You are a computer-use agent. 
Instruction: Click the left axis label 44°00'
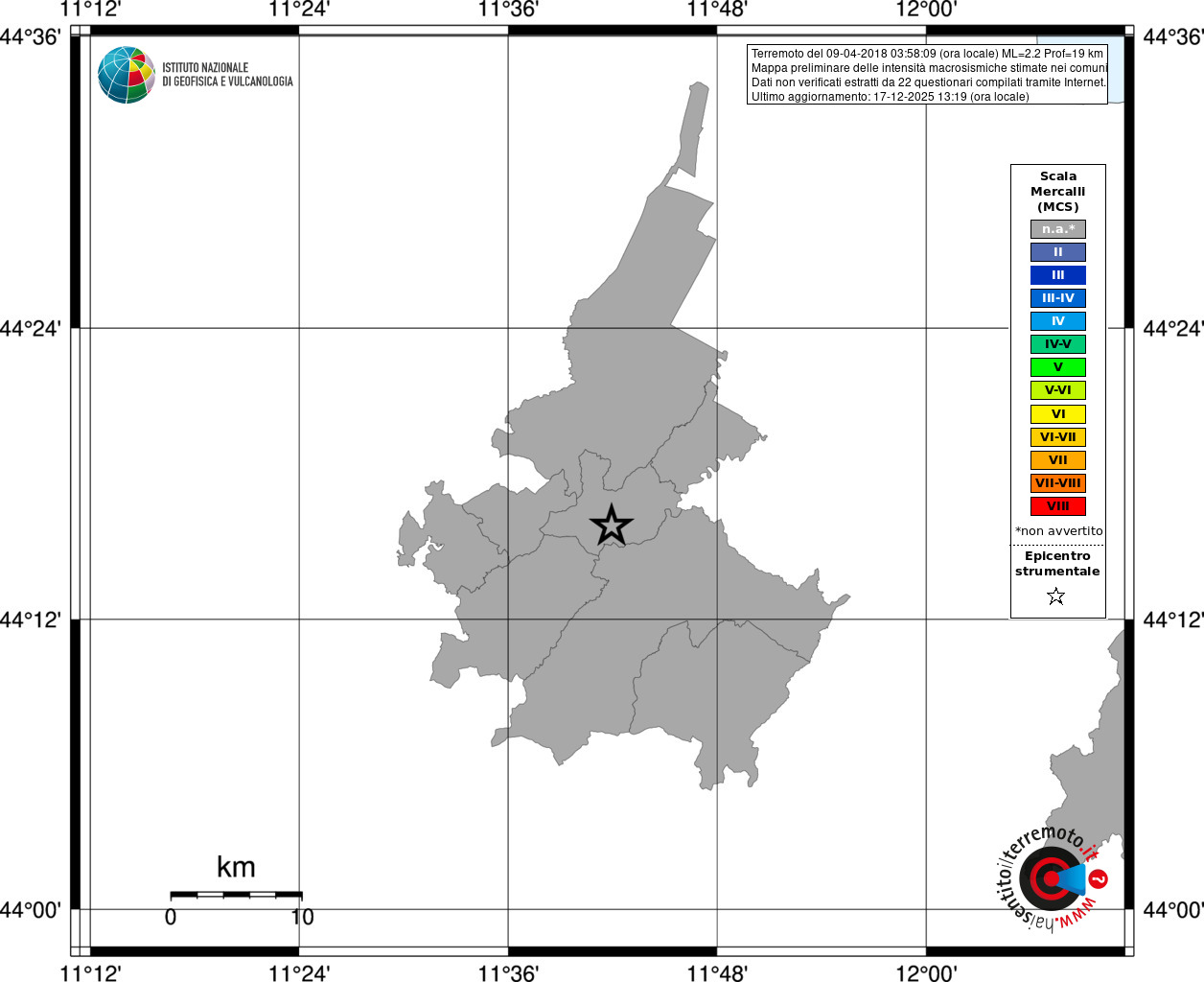(x=31, y=910)
